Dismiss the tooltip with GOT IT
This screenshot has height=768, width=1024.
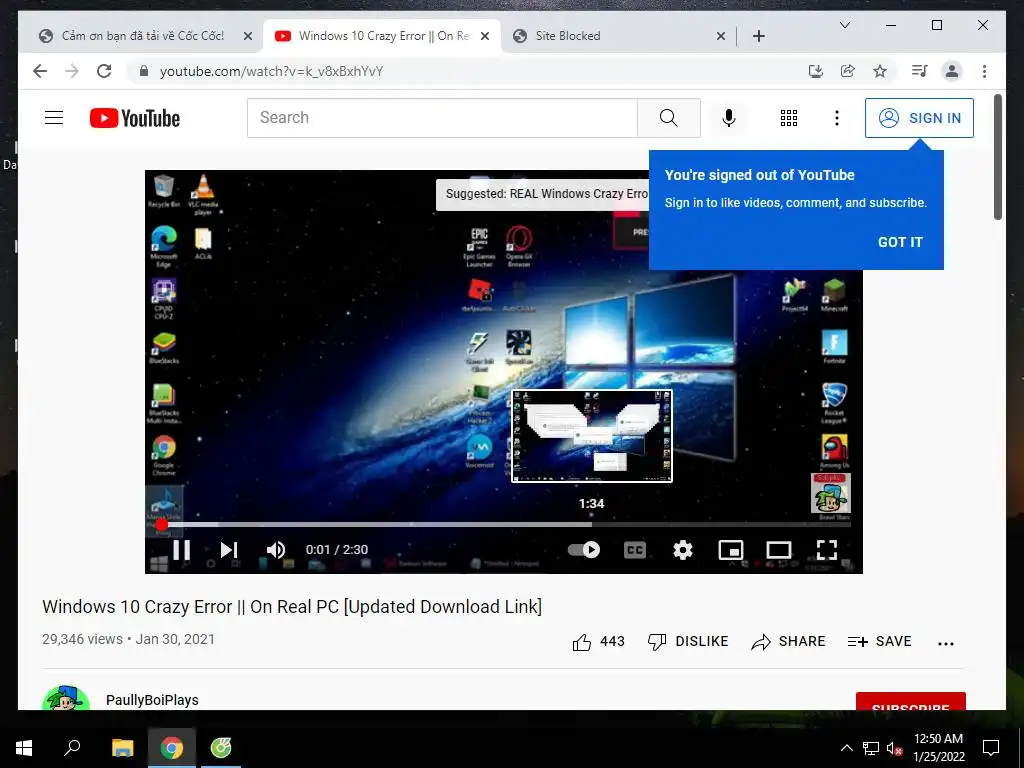900,242
